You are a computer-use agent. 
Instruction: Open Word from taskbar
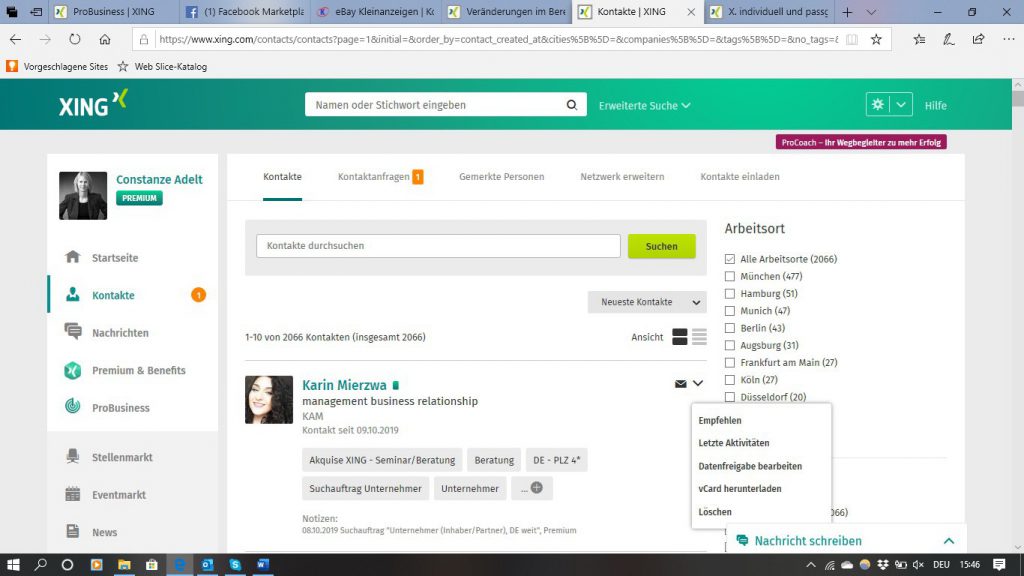tap(263, 564)
